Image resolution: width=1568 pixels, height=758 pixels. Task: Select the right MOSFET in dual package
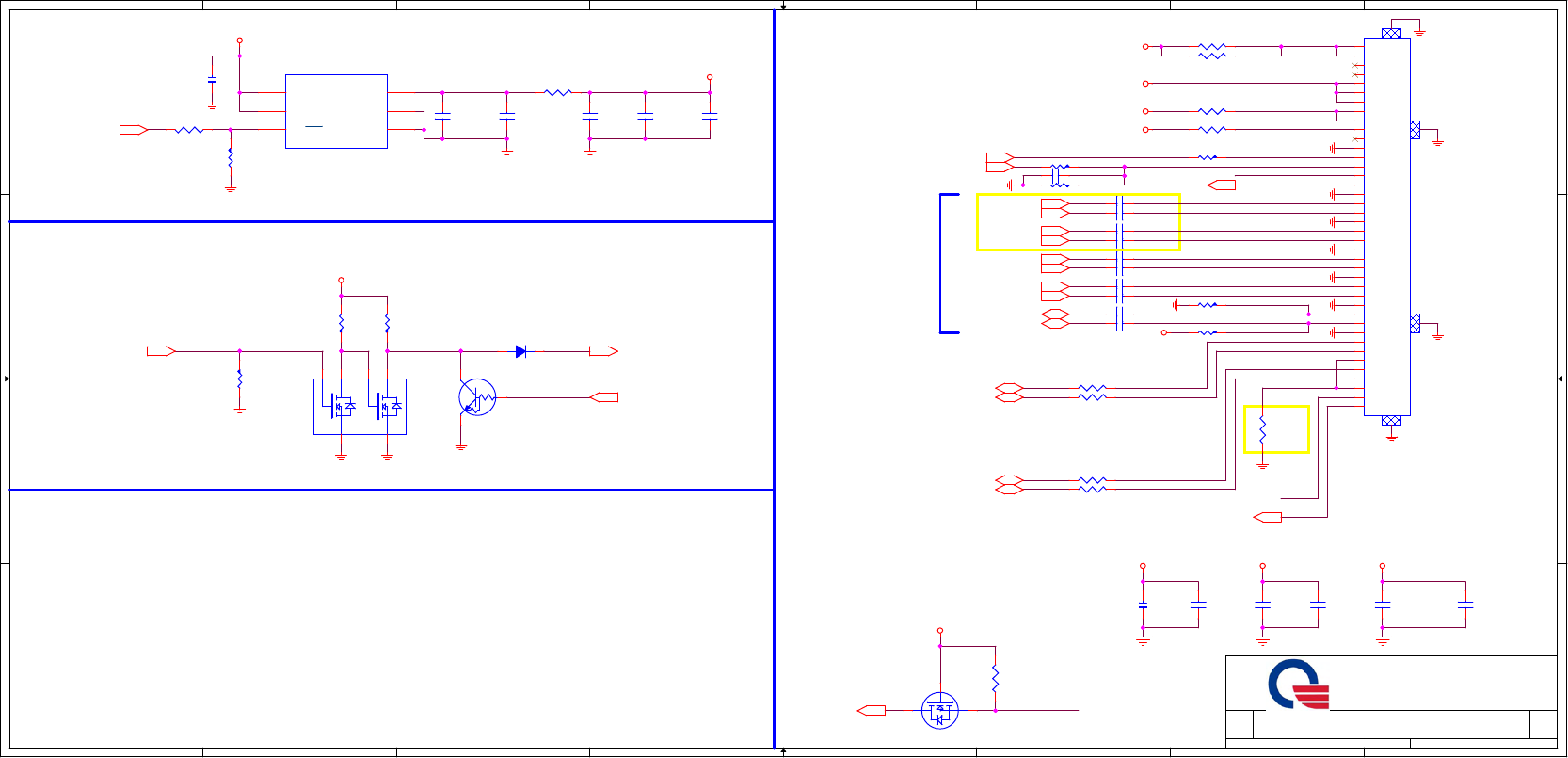coord(387,407)
